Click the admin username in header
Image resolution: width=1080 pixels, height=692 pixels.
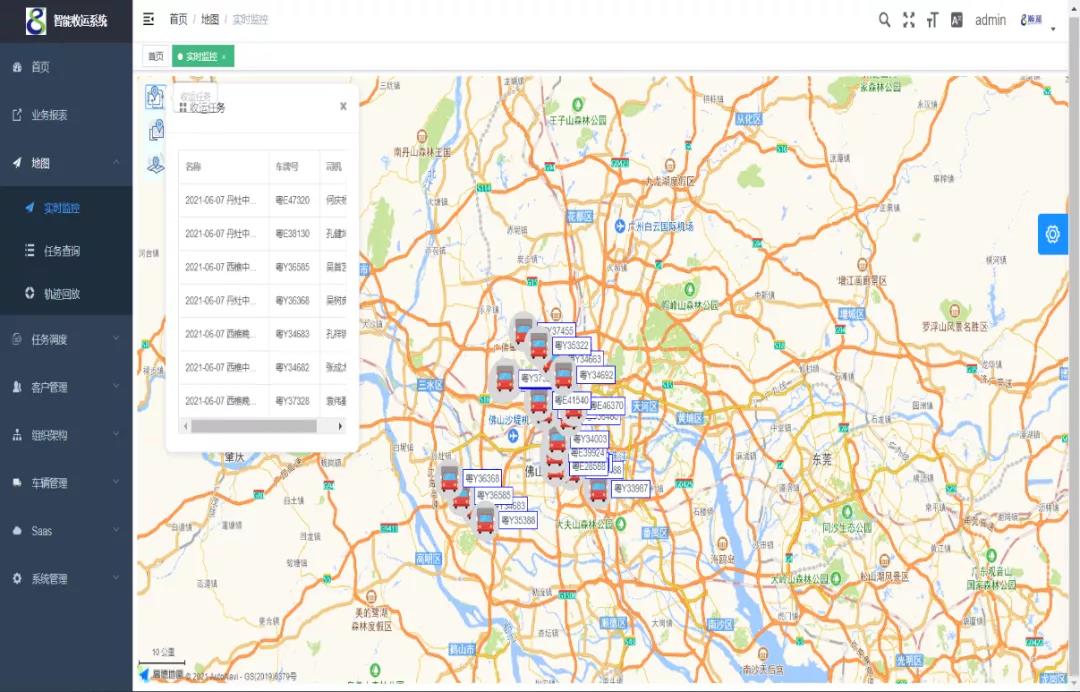990,20
